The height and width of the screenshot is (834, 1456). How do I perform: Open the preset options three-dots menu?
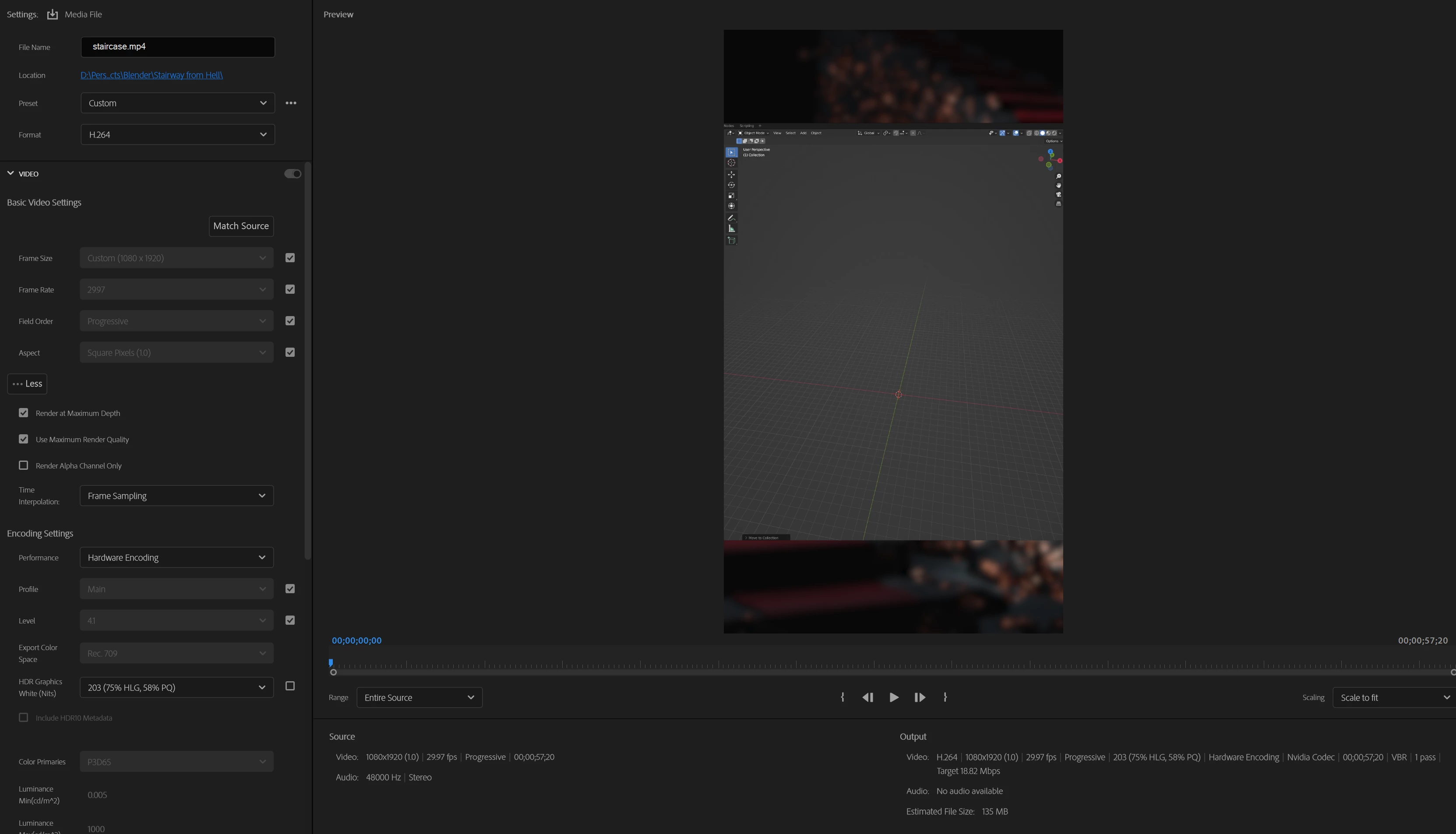291,103
